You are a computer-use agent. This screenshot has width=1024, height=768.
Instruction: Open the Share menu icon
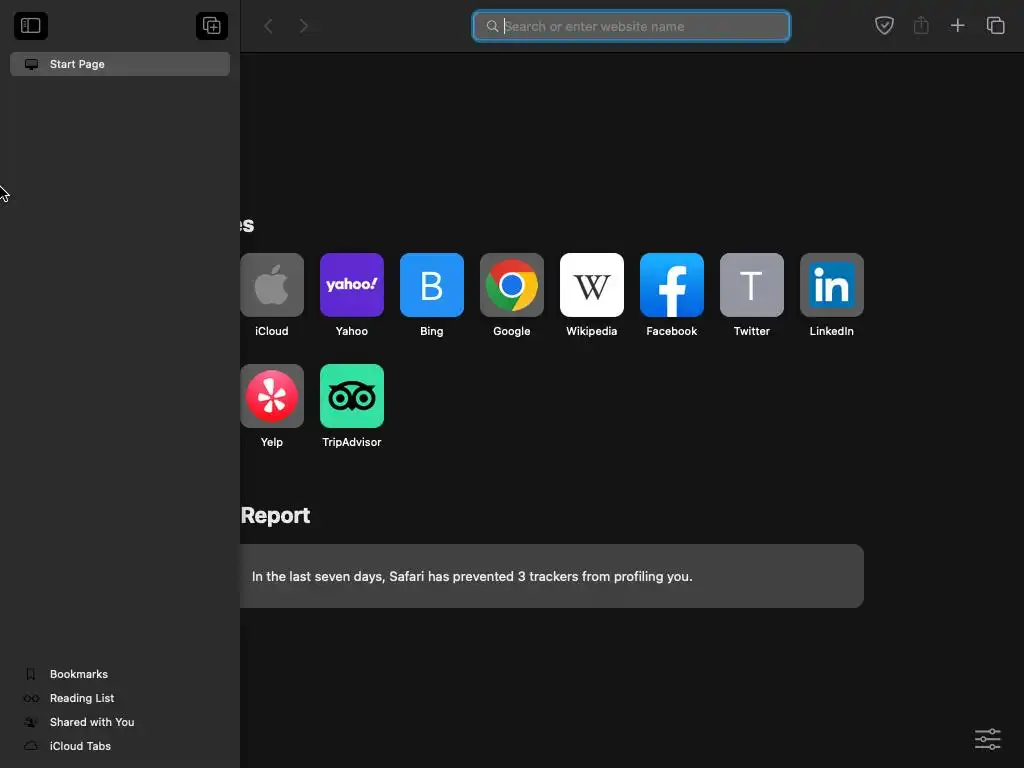pos(921,25)
